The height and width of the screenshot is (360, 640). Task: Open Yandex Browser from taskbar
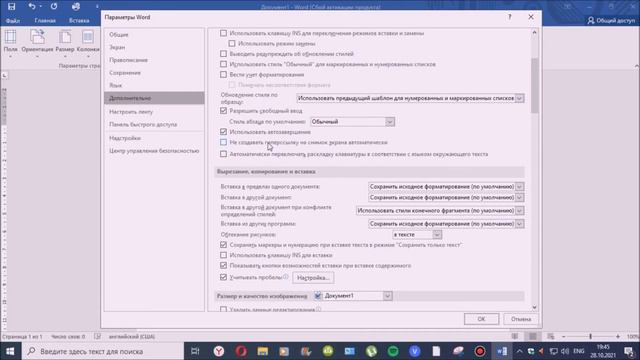tap(219, 351)
